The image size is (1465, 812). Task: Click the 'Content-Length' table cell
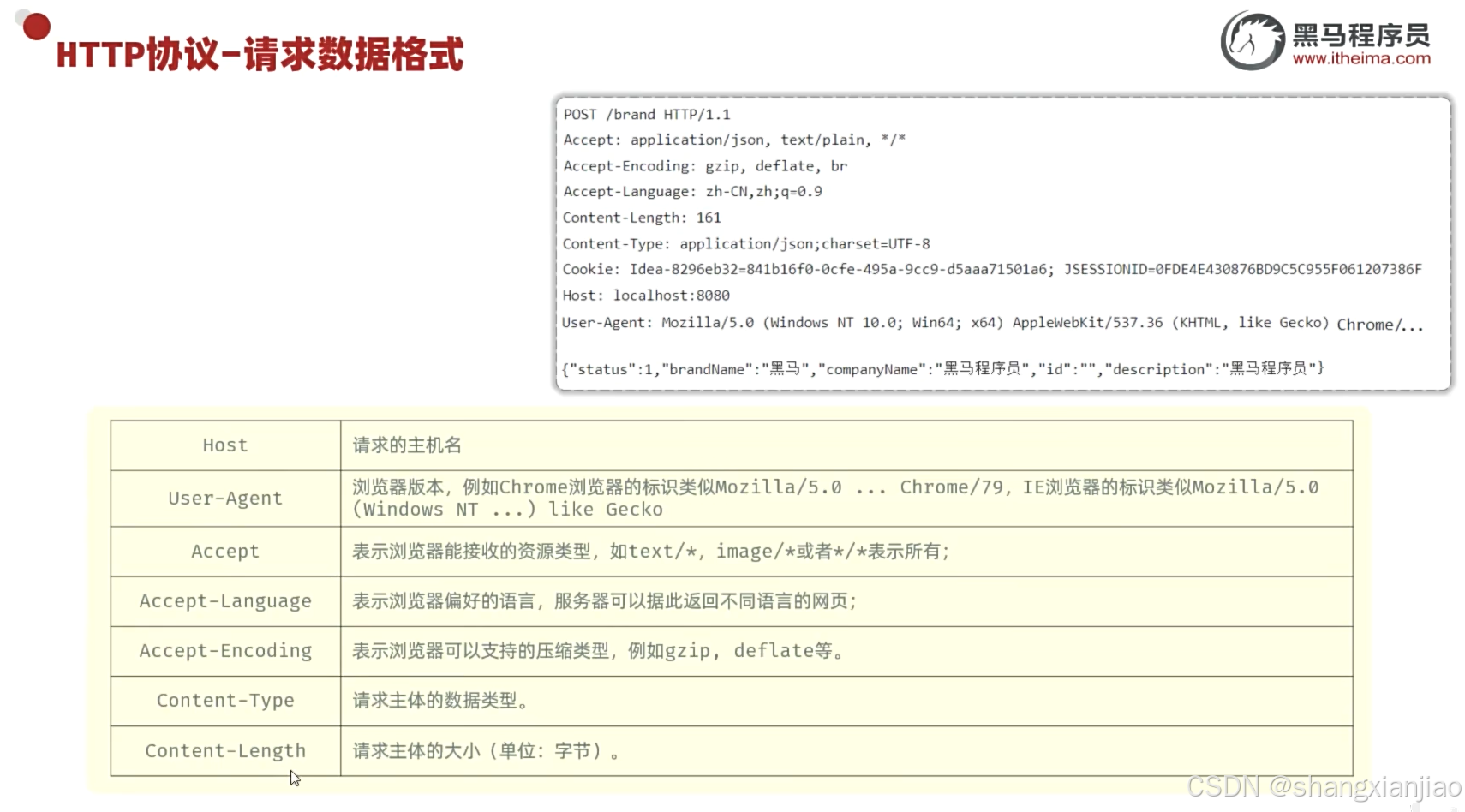point(225,751)
